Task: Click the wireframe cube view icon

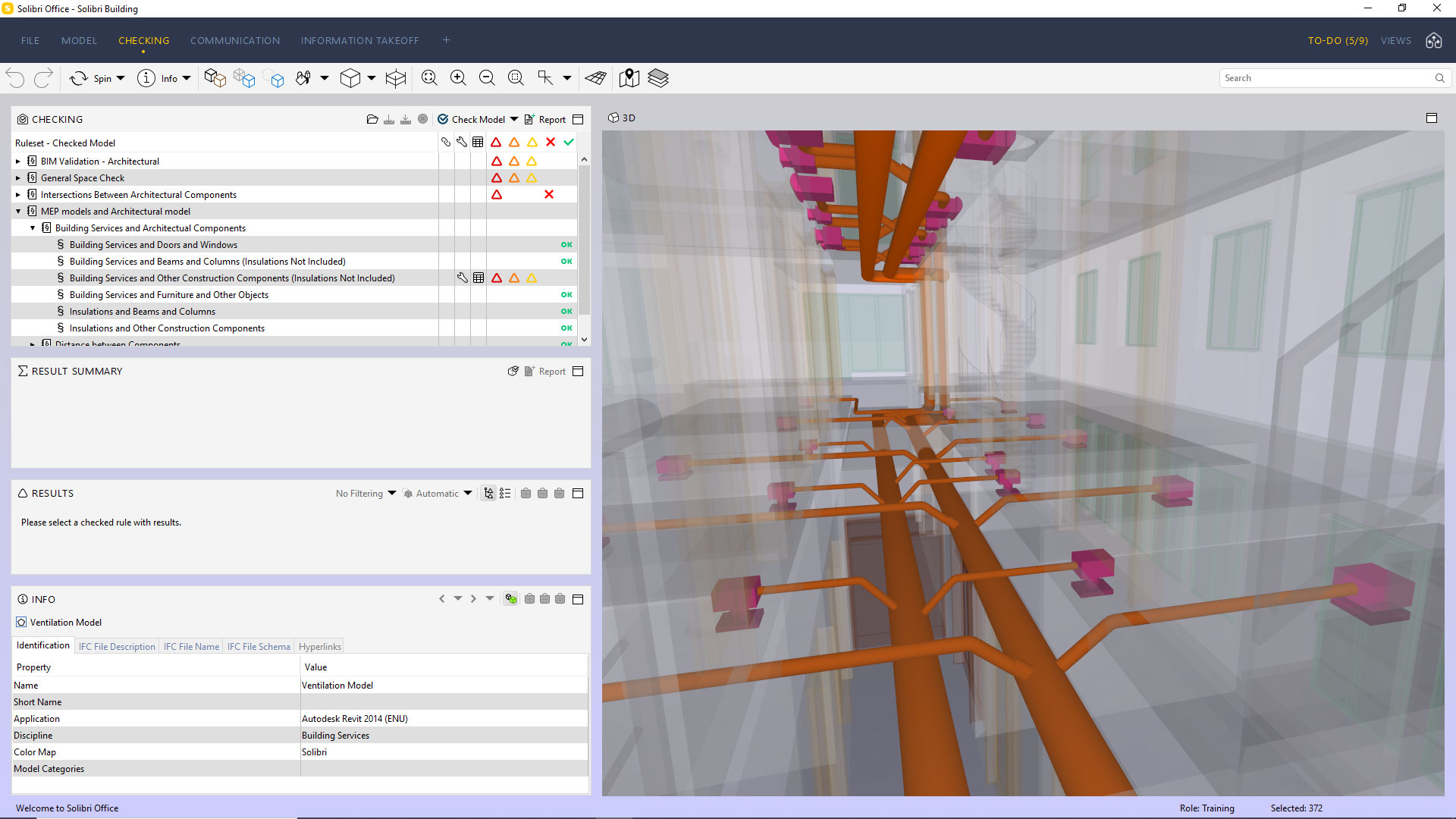Action: (x=396, y=78)
